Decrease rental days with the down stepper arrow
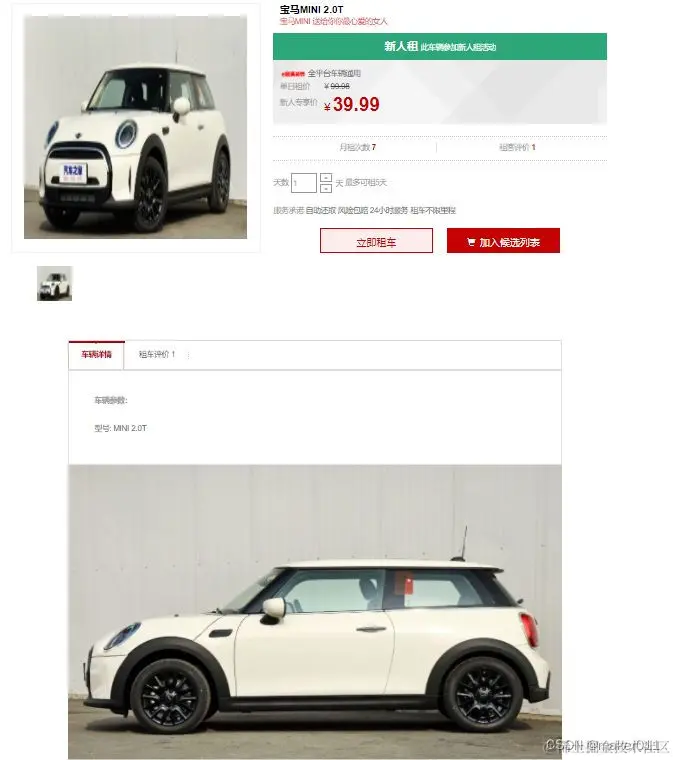Viewport: 675px width, 760px height. coord(326,188)
